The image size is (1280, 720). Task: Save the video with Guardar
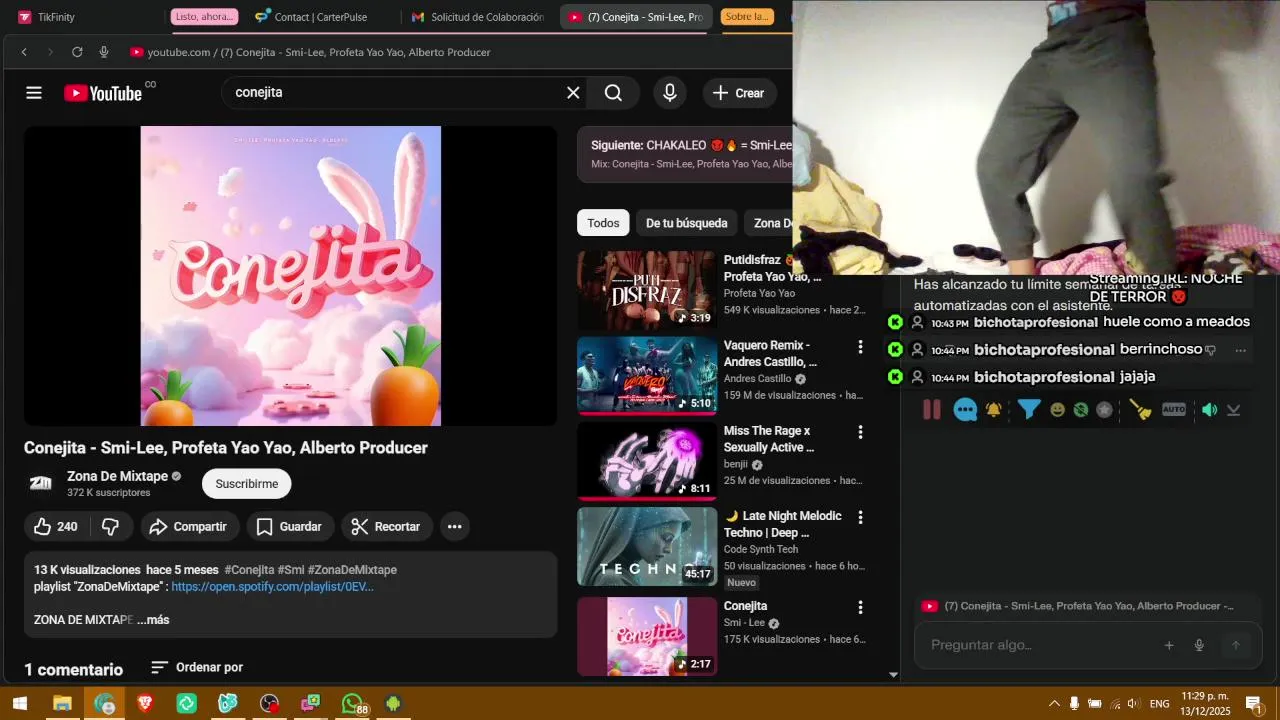coord(289,526)
